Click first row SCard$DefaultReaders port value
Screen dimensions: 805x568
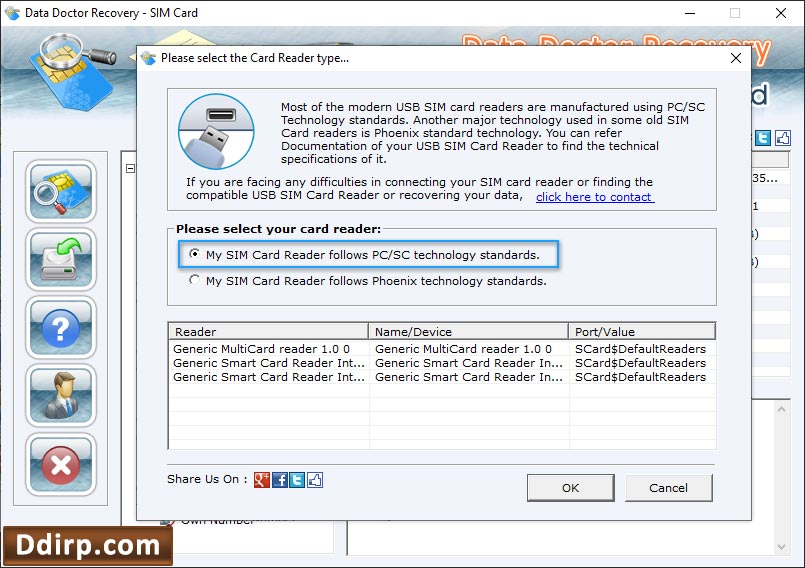(x=640, y=349)
